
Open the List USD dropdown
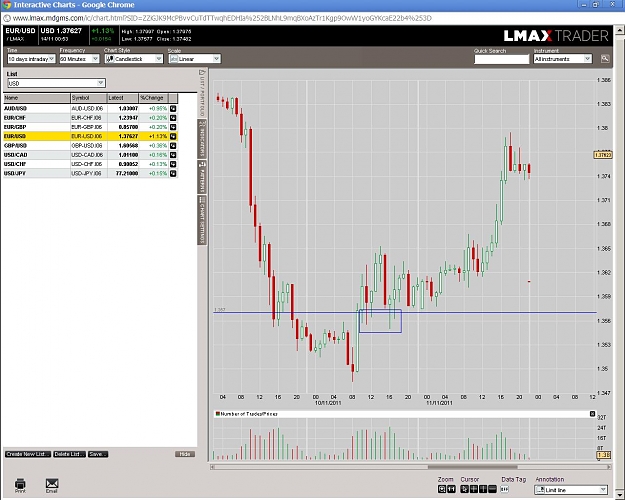(56, 83)
